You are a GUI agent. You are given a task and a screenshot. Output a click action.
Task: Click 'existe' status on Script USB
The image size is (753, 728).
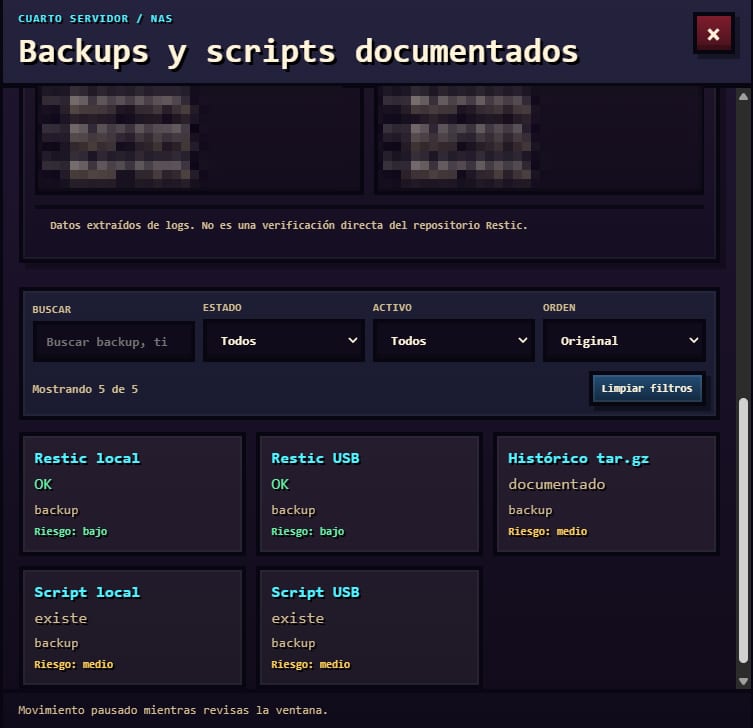pos(298,618)
